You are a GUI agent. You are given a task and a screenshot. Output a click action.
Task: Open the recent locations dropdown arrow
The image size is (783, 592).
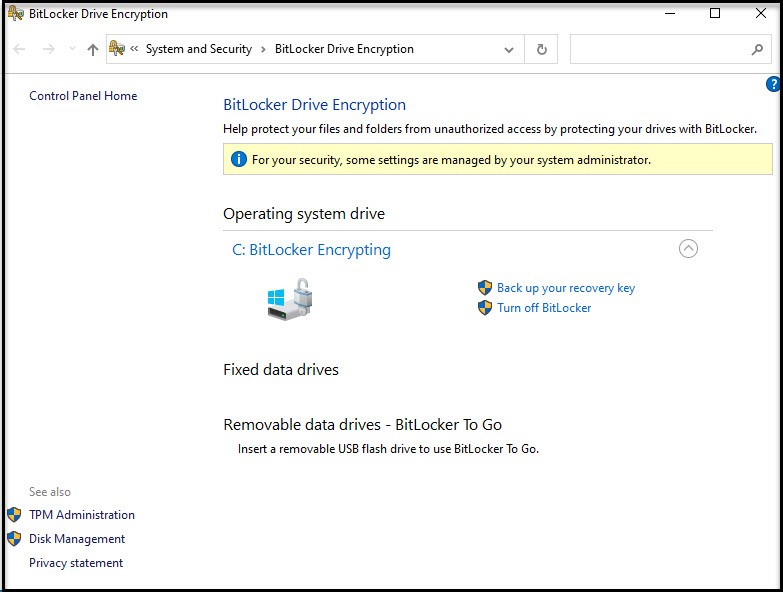[72, 49]
